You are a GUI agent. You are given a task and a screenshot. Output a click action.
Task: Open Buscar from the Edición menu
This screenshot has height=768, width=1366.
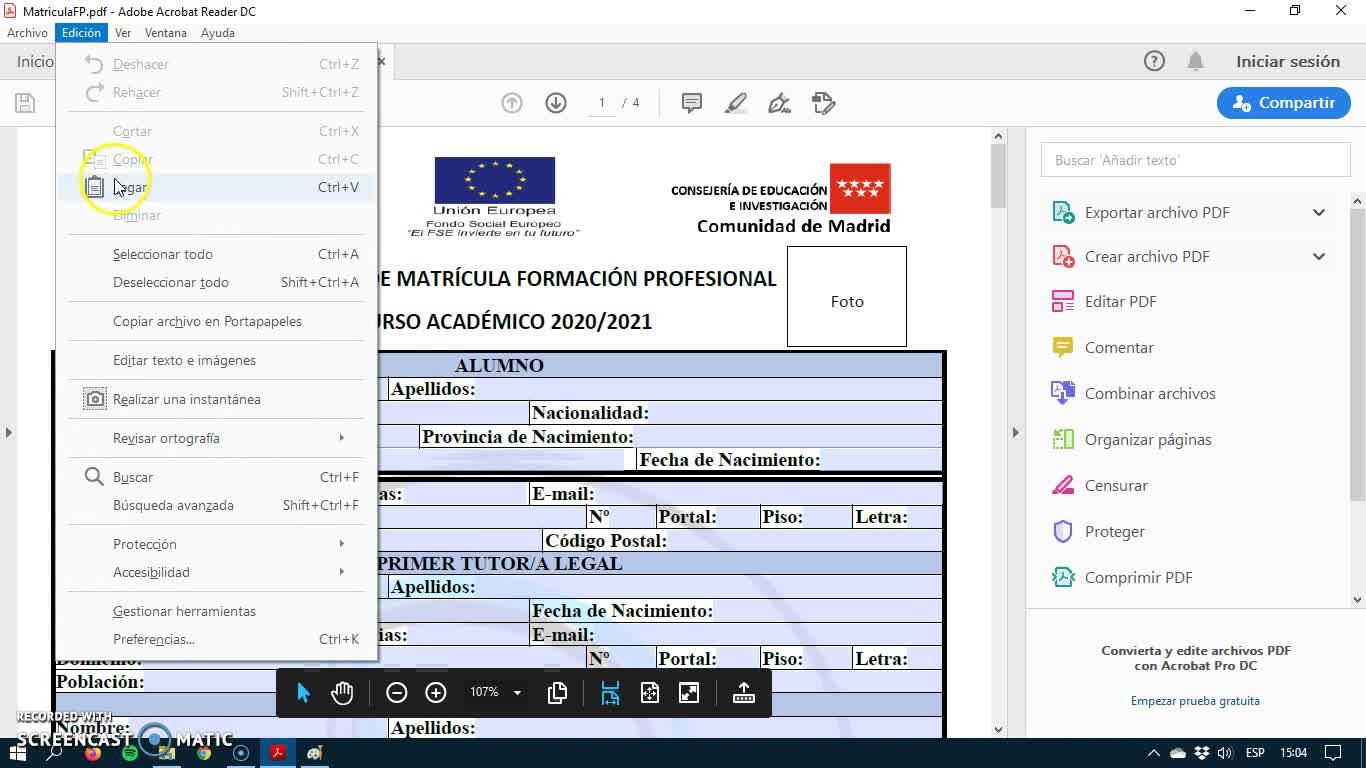(216, 477)
